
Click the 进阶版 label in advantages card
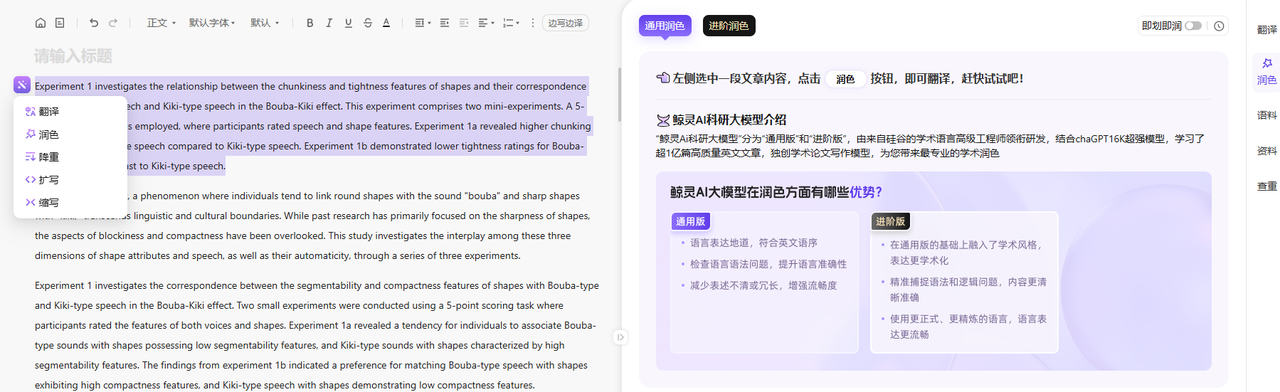(x=890, y=221)
